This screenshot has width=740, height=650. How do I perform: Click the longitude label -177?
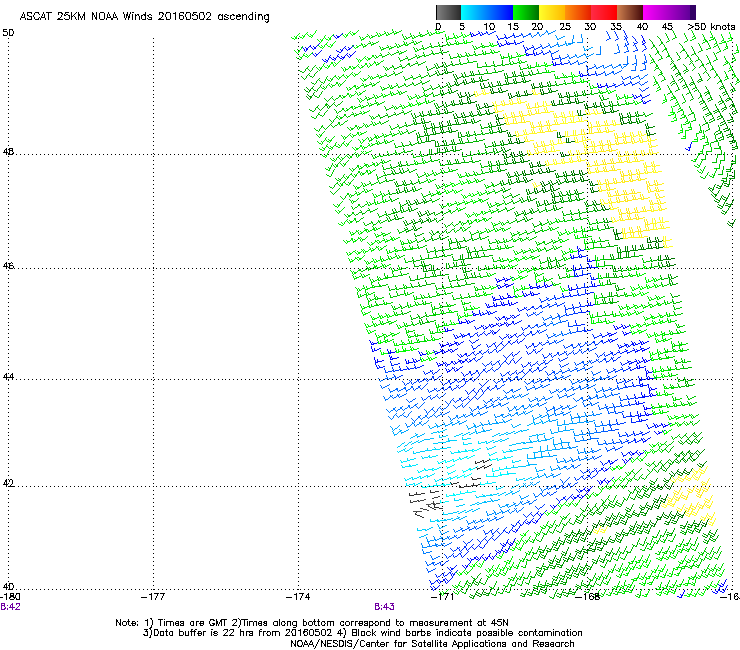(x=153, y=597)
